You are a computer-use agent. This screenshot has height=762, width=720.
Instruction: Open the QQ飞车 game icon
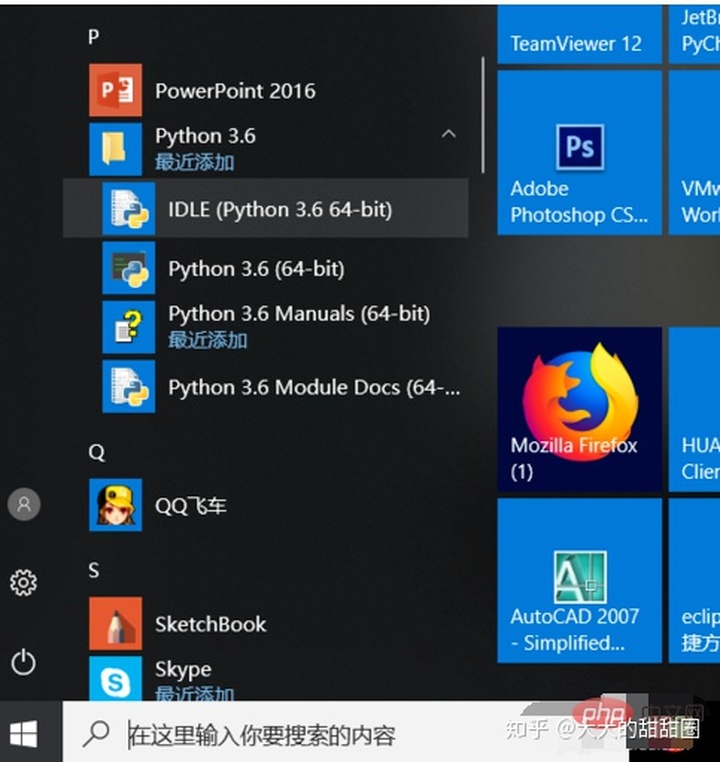[x=115, y=505]
